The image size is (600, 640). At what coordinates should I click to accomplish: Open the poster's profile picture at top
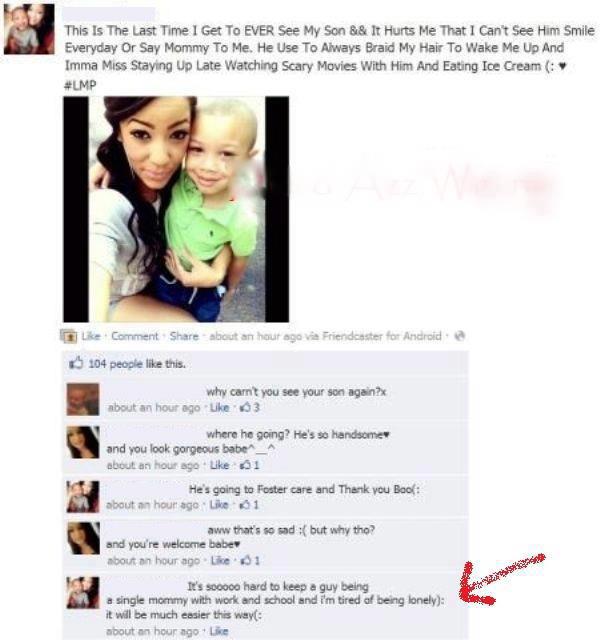click(x=29, y=29)
